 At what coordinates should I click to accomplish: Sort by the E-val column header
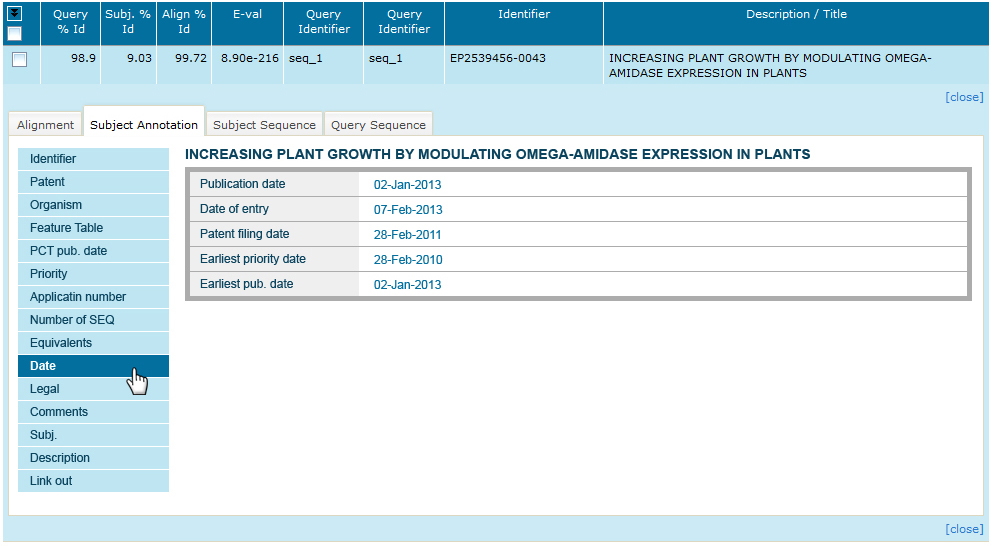247,15
